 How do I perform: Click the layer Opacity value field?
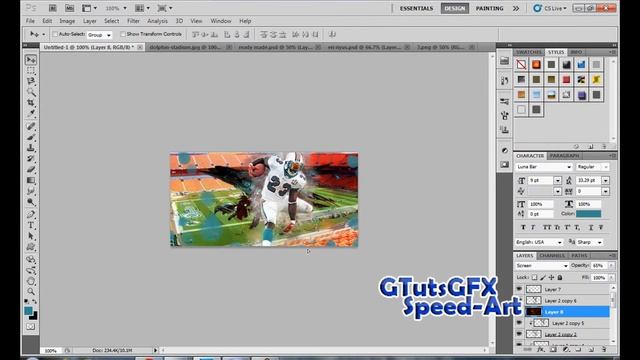point(598,266)
